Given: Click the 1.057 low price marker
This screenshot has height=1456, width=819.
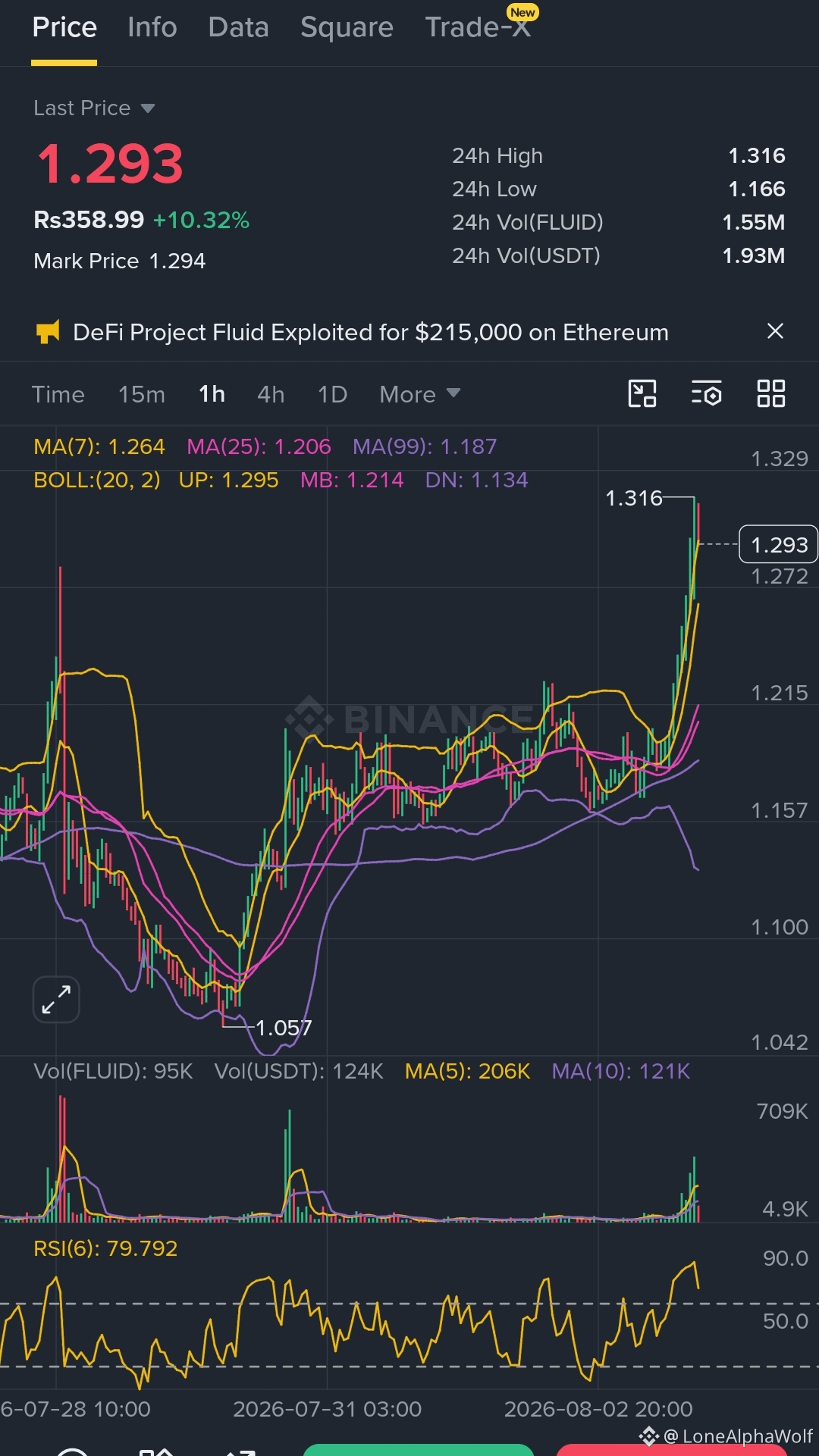Looking at the screenshot, I should coord(284,1029).
